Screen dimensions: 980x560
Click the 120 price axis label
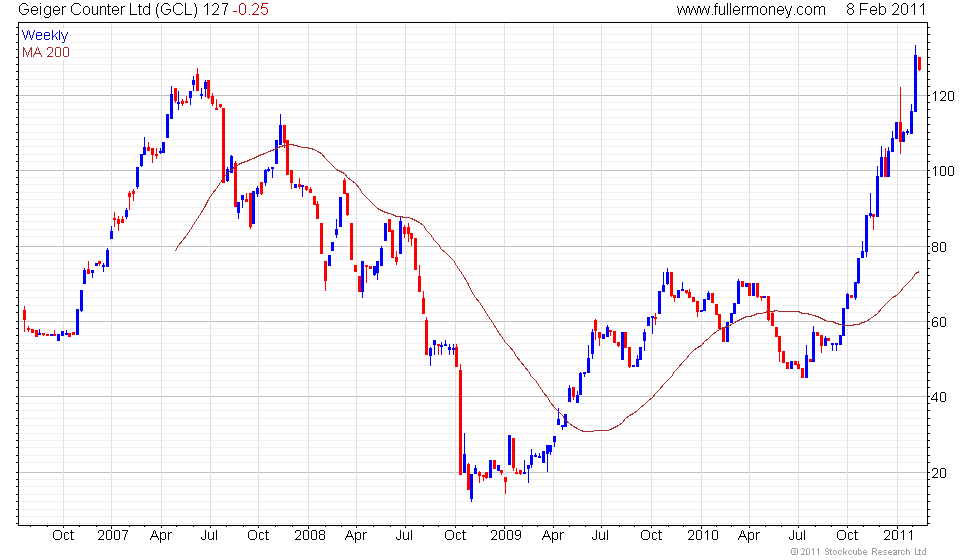click(943, 96)
